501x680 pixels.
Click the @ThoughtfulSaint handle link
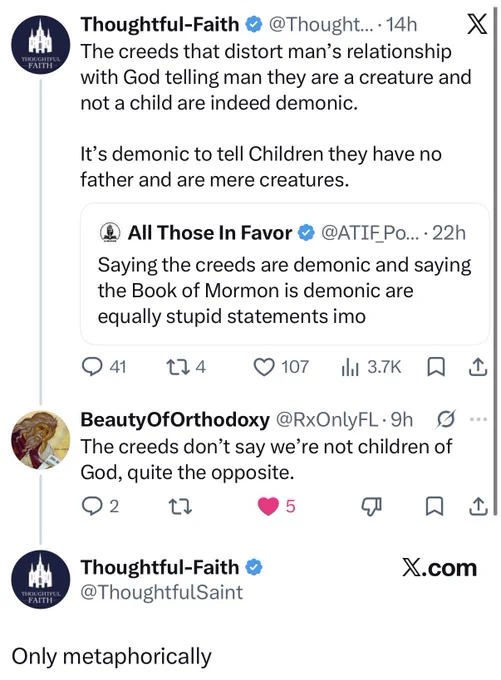162,592
